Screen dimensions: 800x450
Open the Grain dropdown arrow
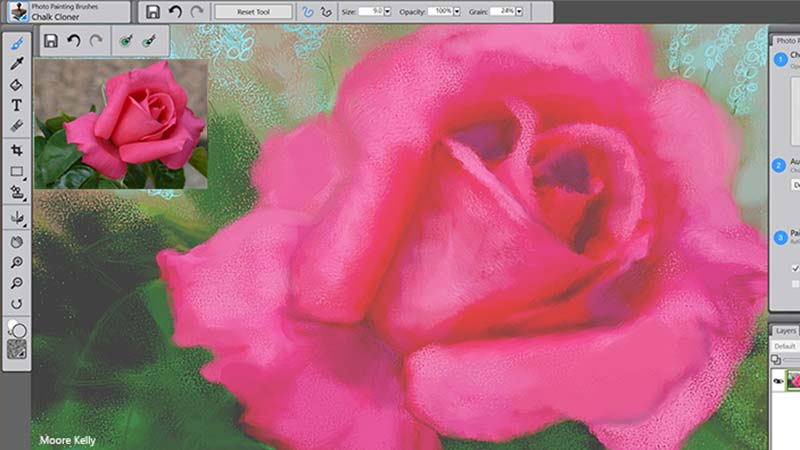point(519,12)
